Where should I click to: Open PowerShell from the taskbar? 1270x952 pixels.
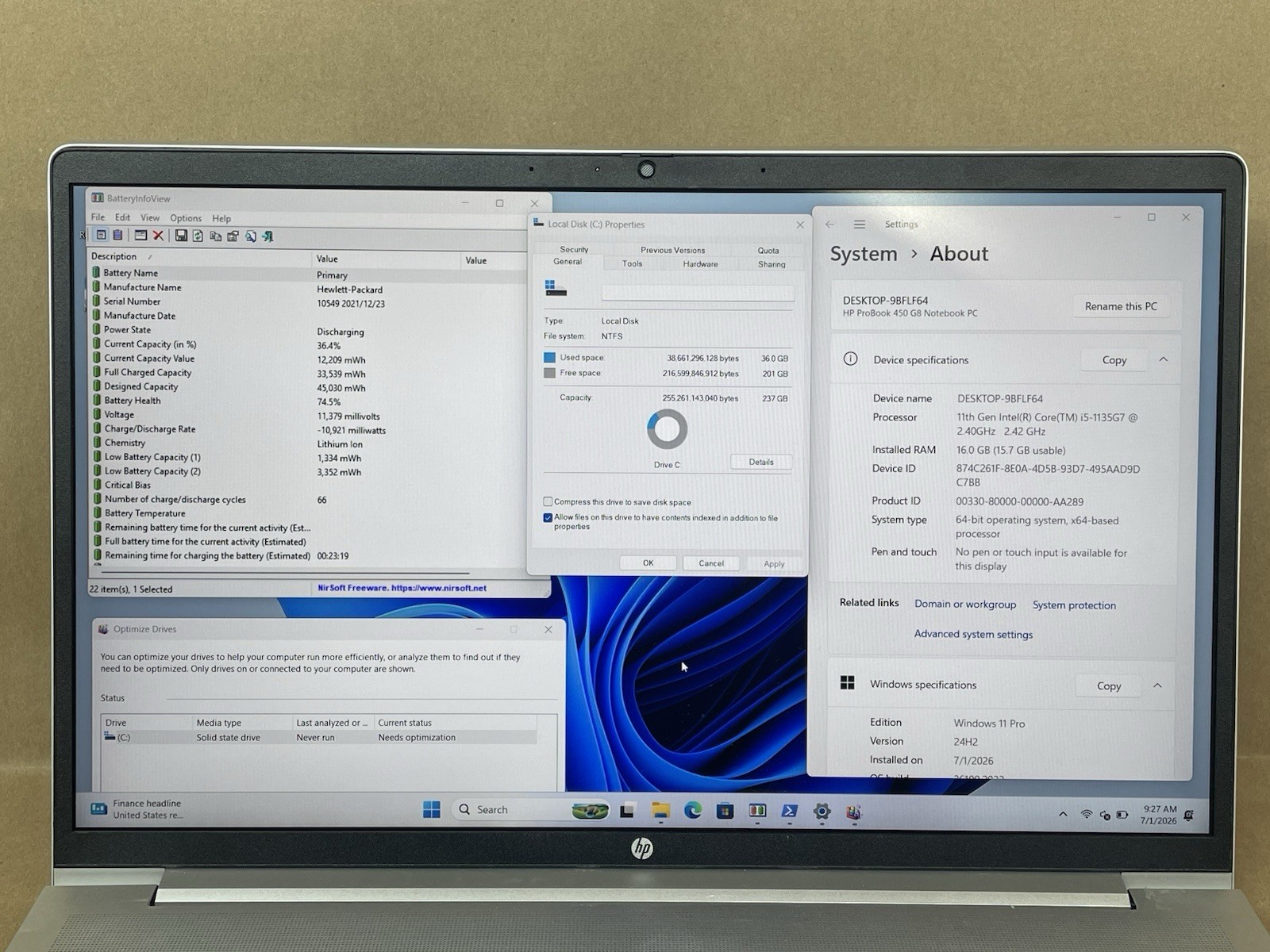point(790,811)
